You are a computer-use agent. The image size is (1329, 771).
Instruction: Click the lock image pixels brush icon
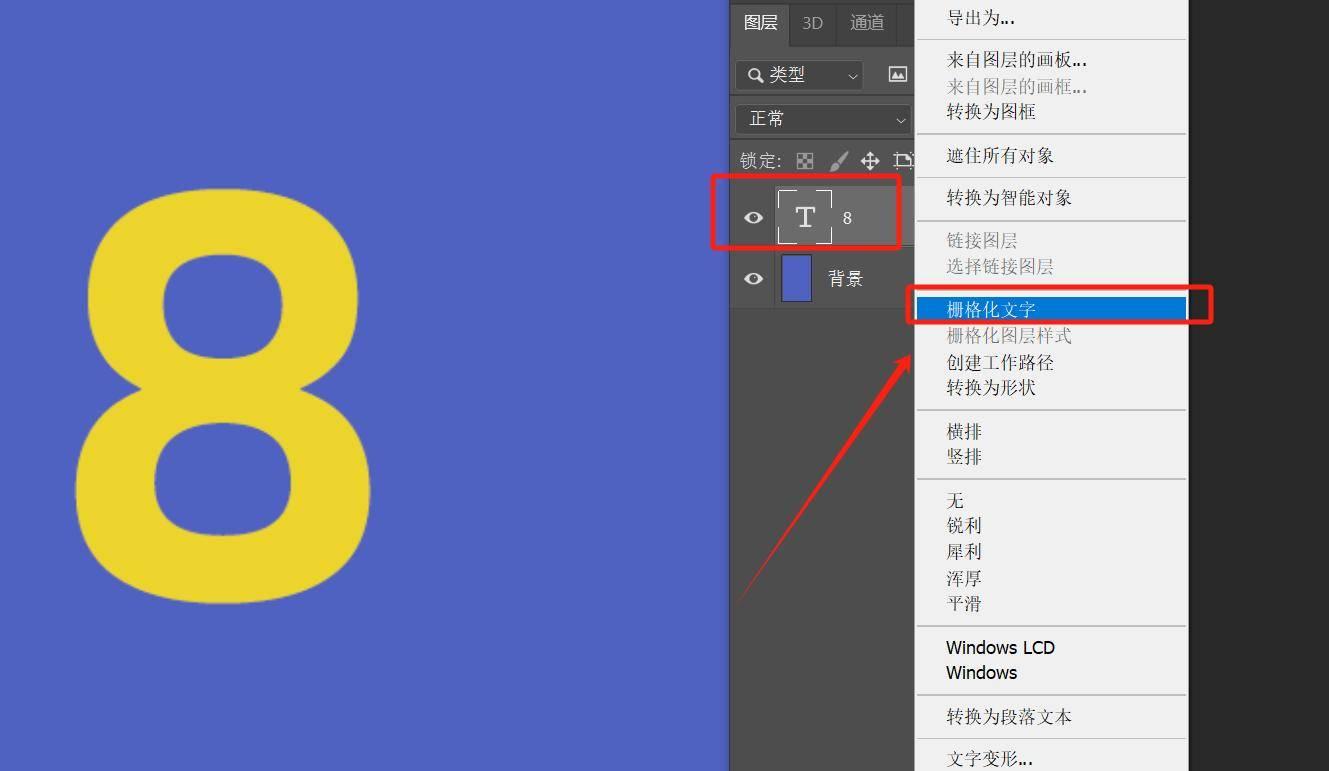(x=838, y=161)
